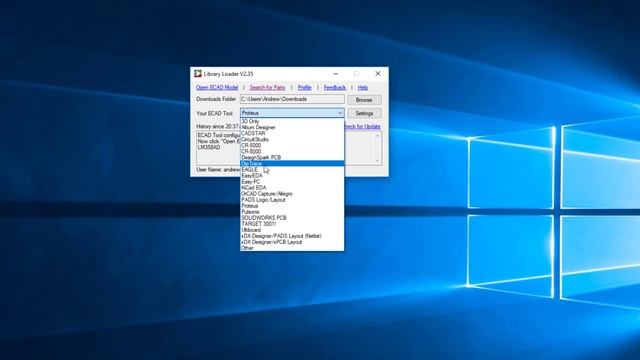Select Easy-PC in the dropdown

pyautogui.click(x=292, y=182)
